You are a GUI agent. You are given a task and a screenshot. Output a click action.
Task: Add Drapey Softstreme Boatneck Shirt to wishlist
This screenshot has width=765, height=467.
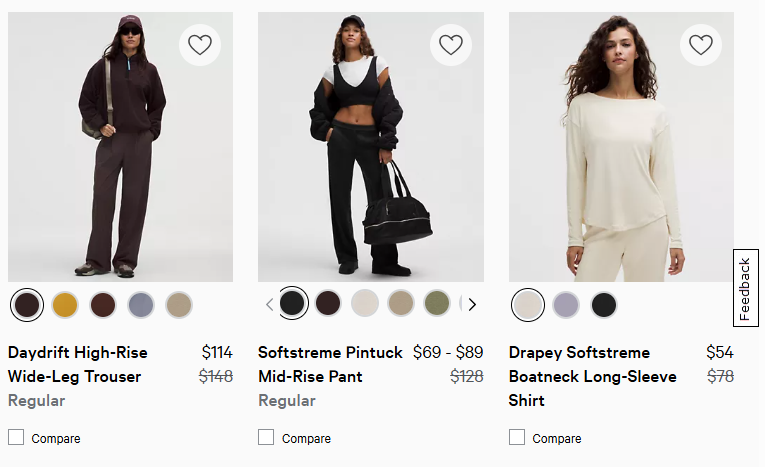point(701,45)
